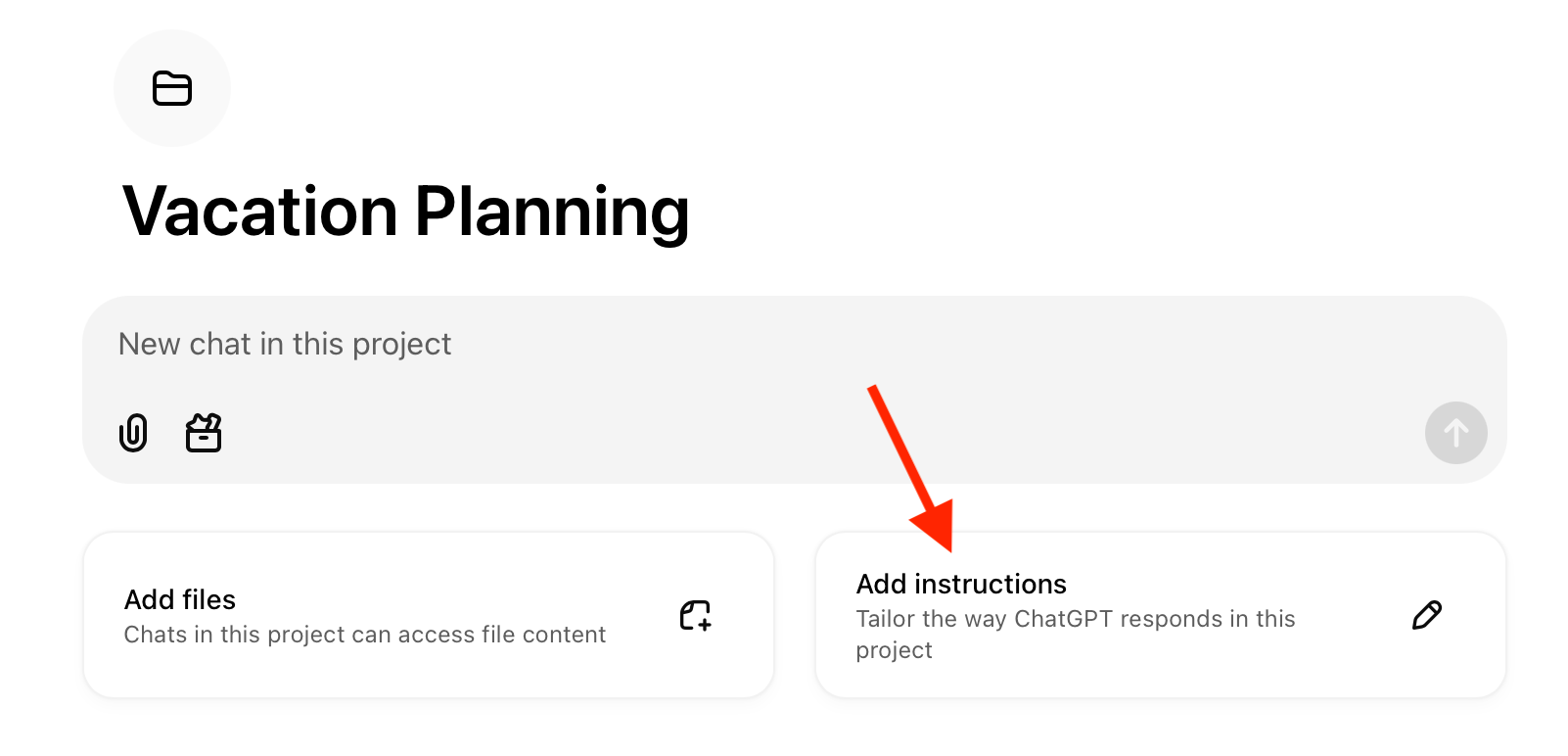The image size is (1568, 756).
Task: Open file attachments via the paperclip
Action: (x=133, y=432)
